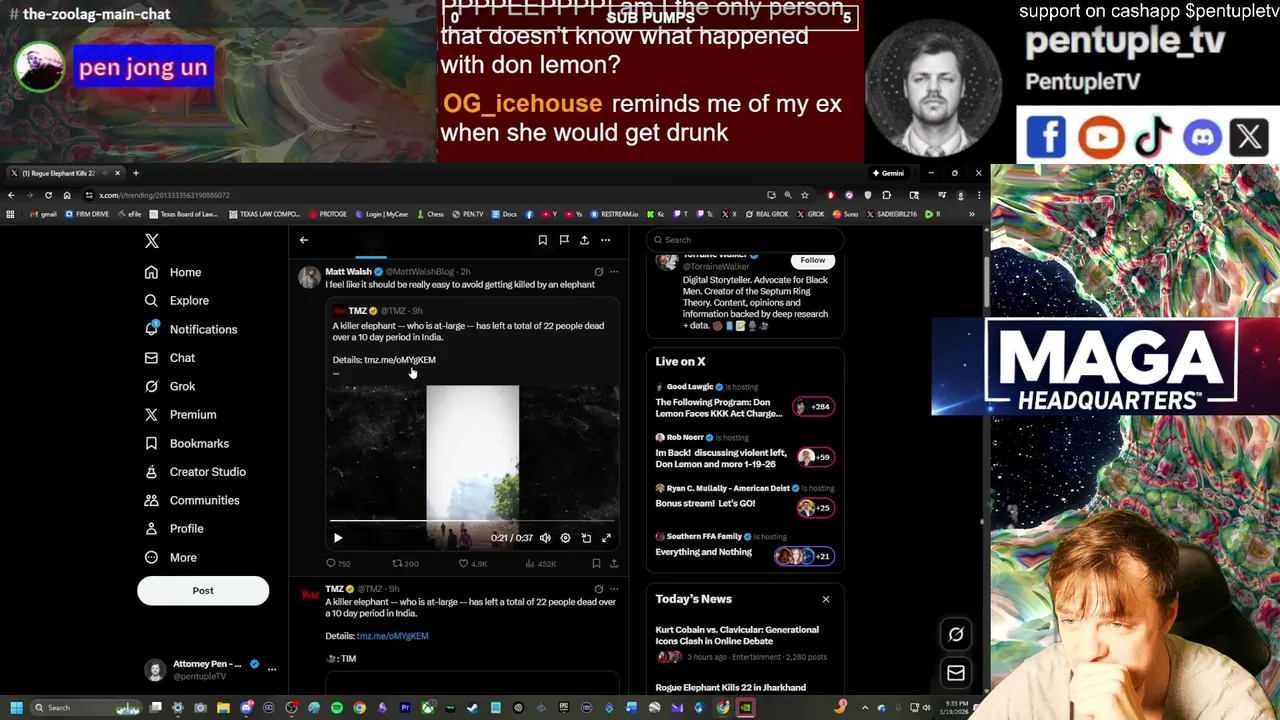Open more options on lower TMZ post
Viewport: 1280px width, 720px height.
pos(614,589)
